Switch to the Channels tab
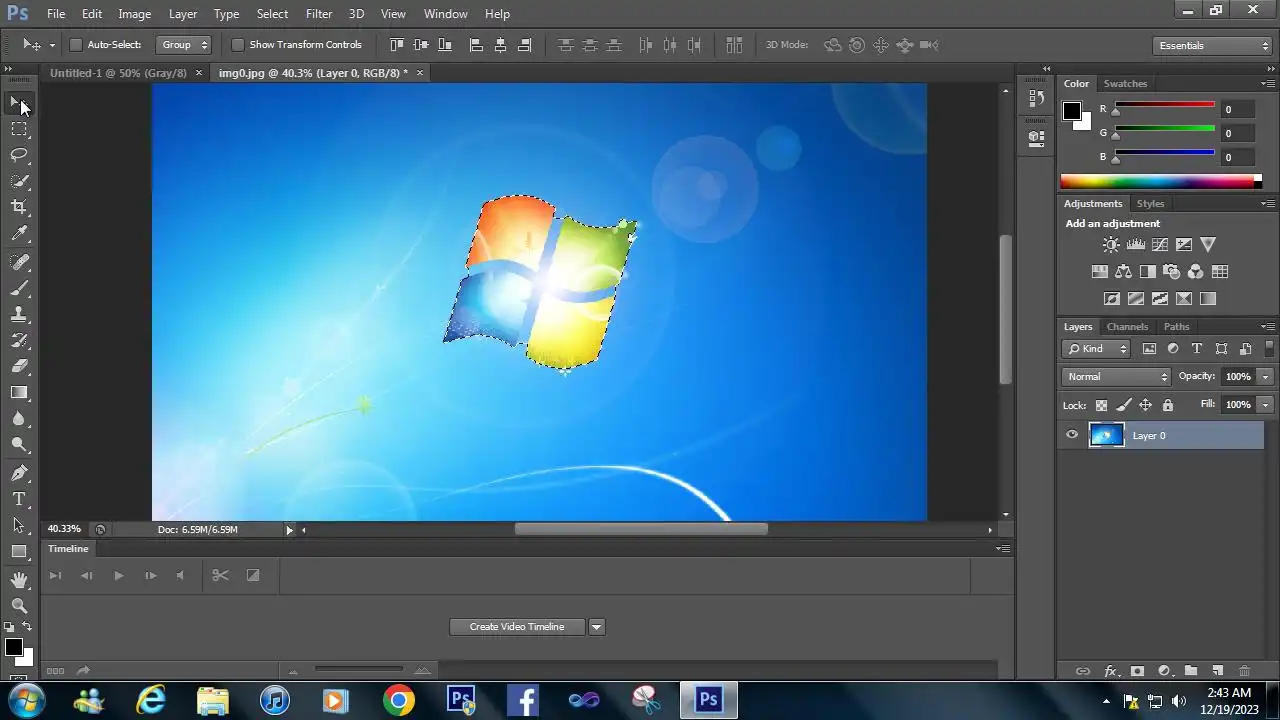The height and width of the screenshot is (720, 1280). pyautogui.click(x=1127, y=327)
